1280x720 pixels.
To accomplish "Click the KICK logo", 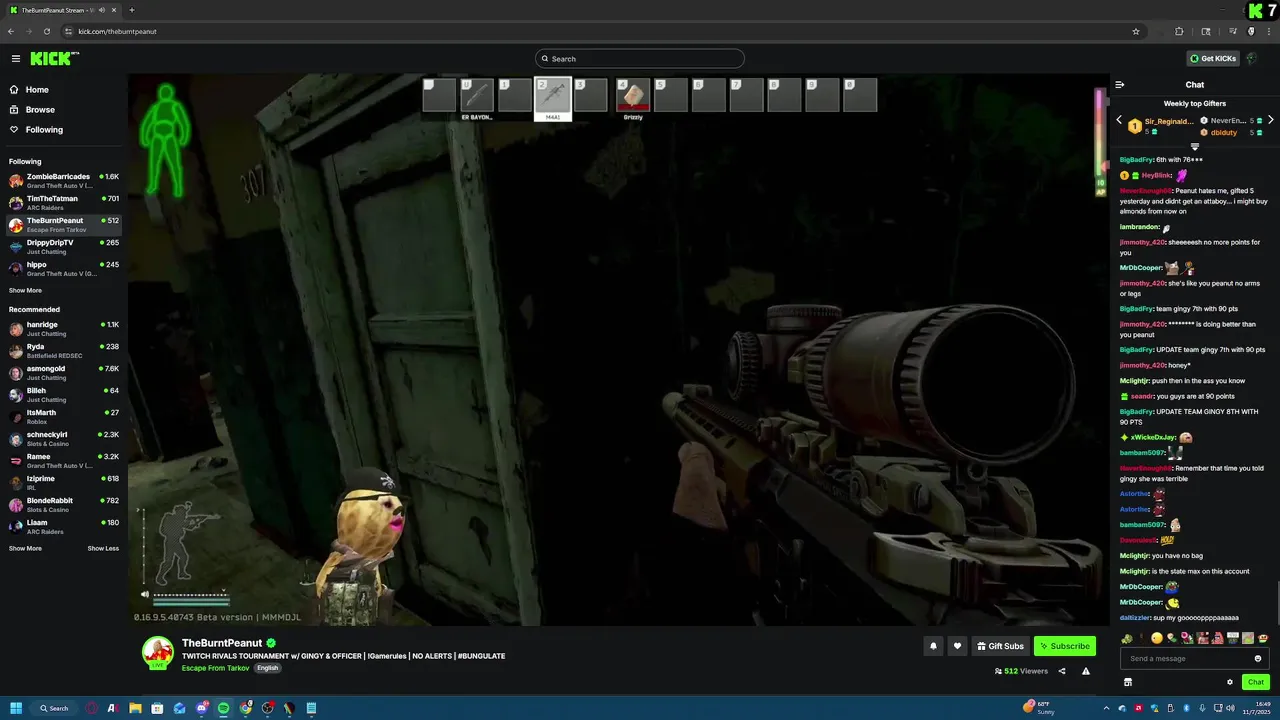I will (x=52, y=58).
